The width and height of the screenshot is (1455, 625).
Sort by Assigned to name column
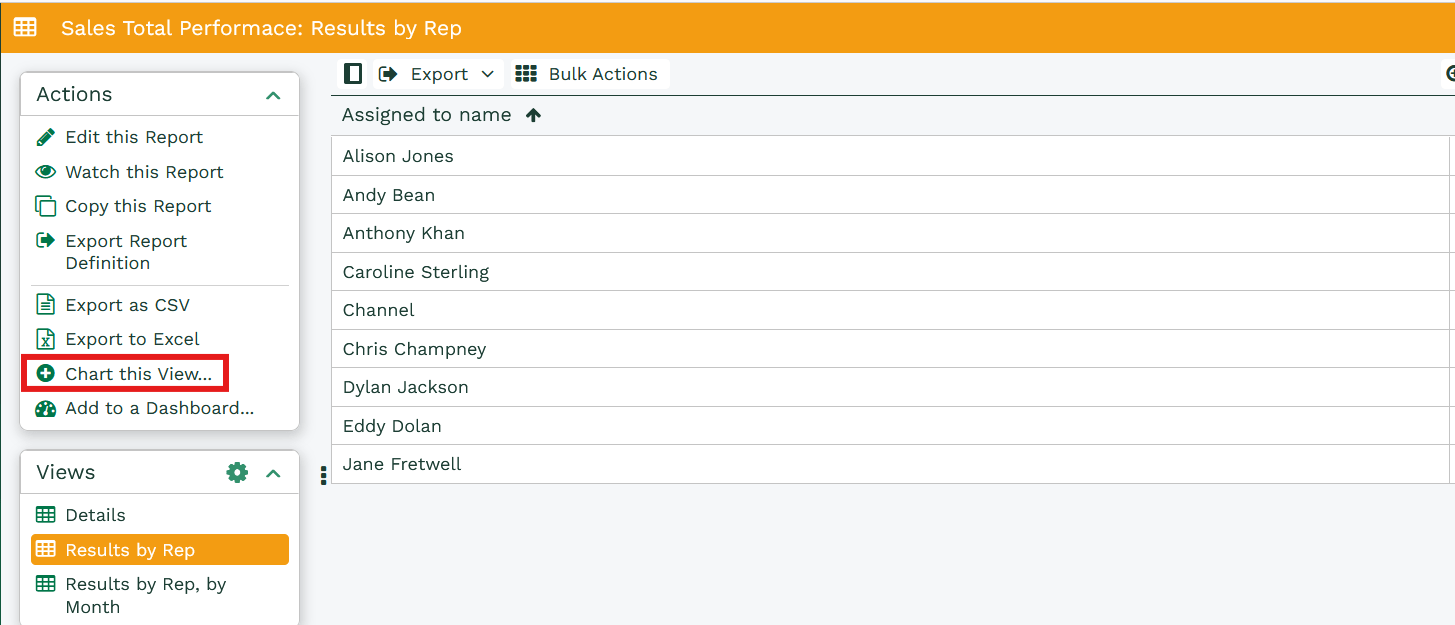click(427, 115)
